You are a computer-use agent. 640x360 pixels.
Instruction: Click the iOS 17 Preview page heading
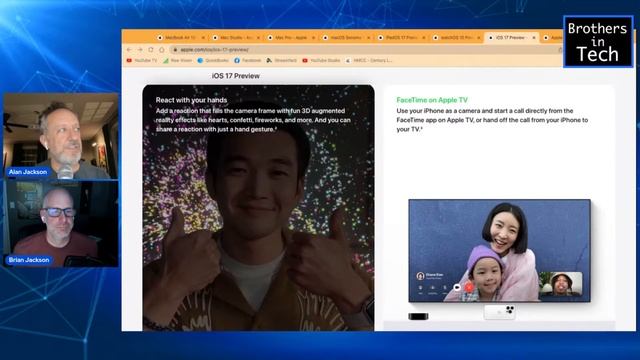click(x=236, y=76)
